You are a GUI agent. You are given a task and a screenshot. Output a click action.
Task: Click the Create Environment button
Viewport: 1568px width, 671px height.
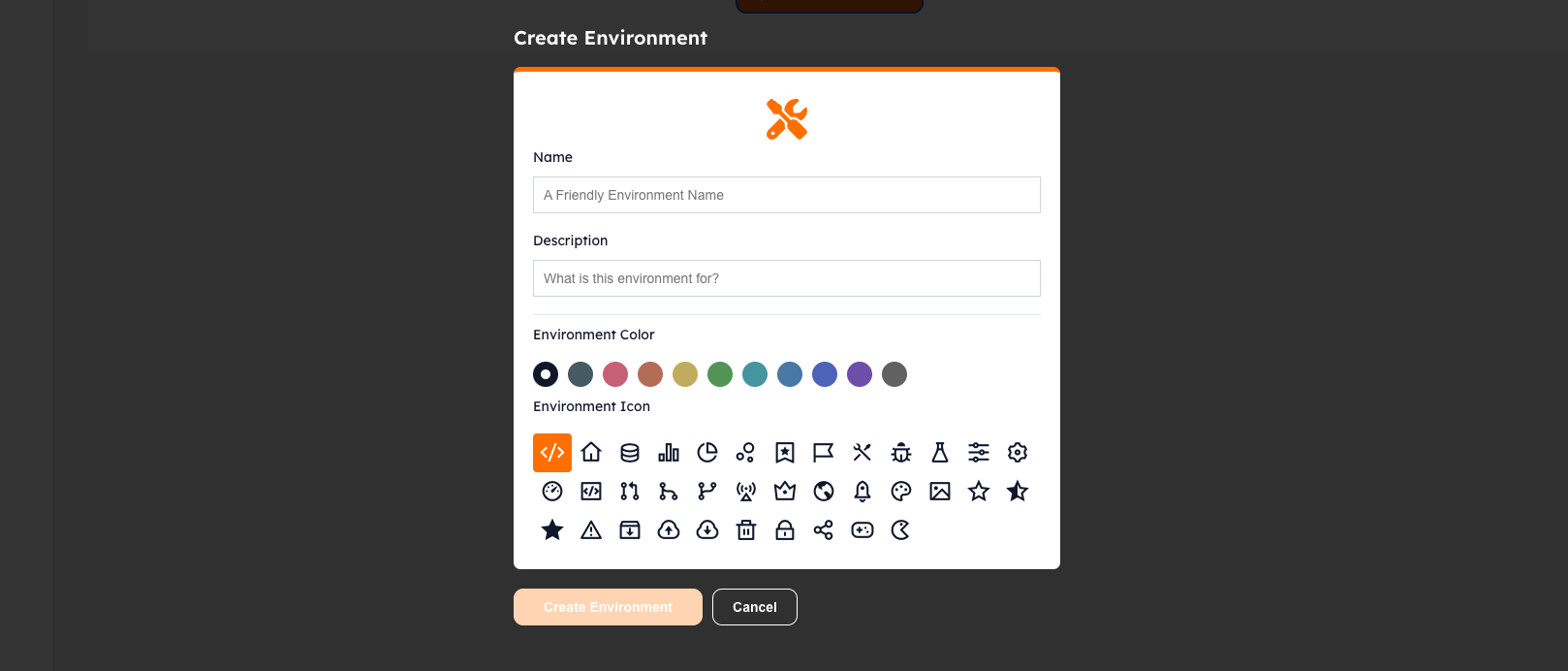click(608, 607)
